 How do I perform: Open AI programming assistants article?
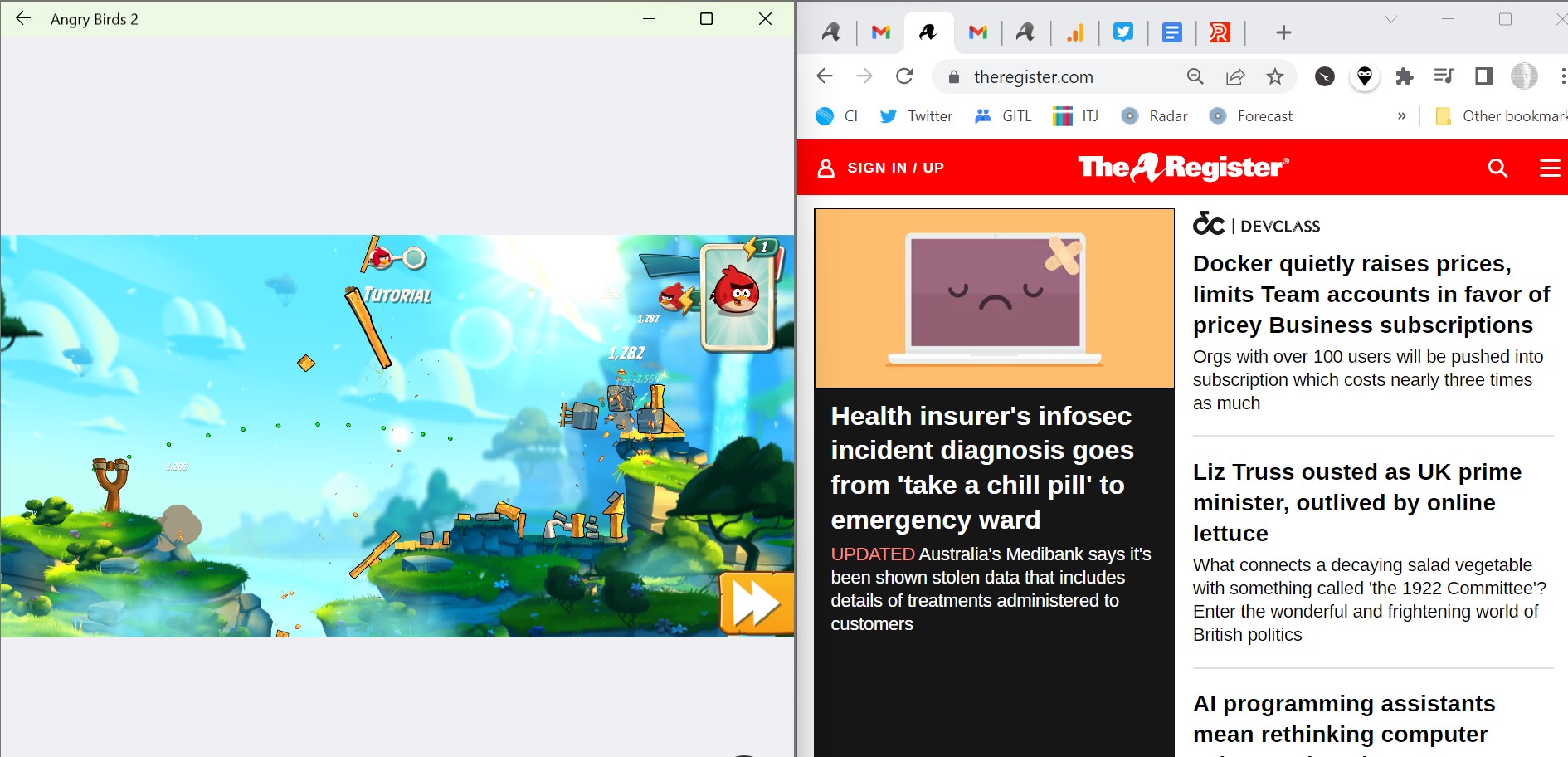point(1344,719)
